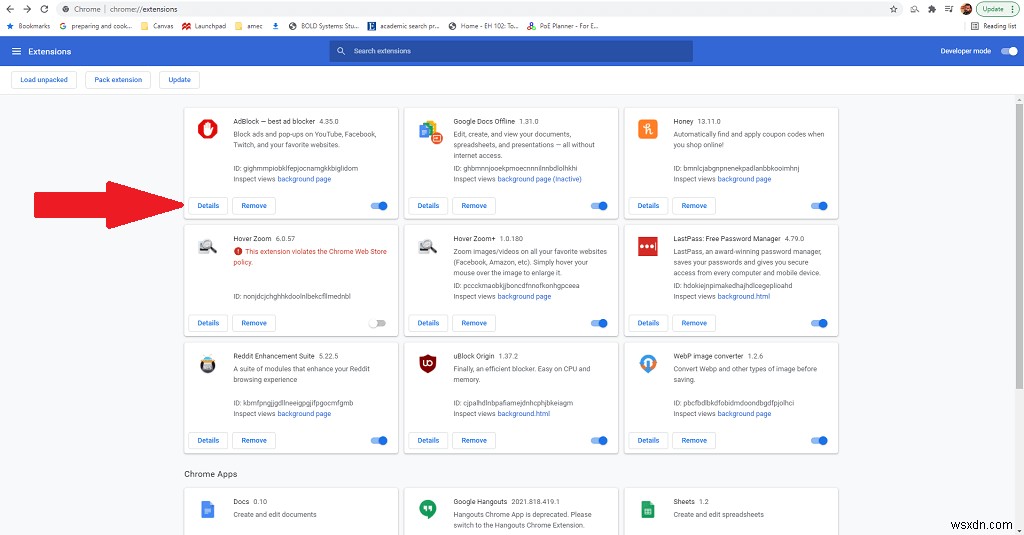
Task: Click the Load unpacked button
Action: coord(44,80)
